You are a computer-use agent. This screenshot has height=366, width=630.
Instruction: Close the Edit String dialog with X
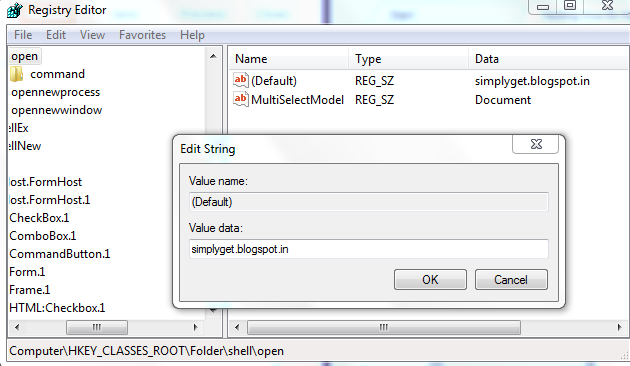pyautogui.click(x=536, y=144)
